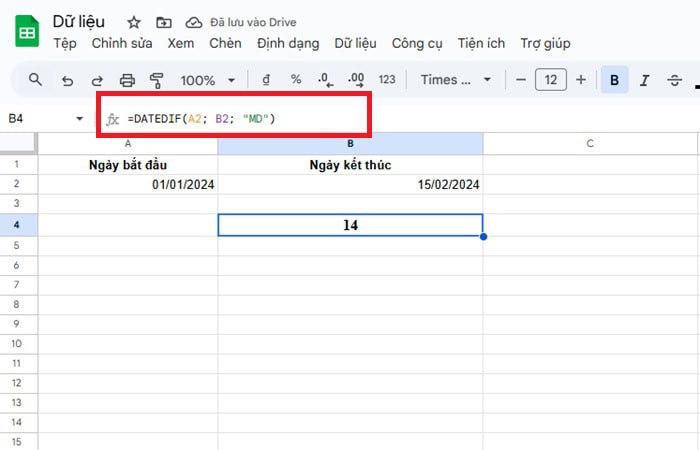Toggle bold formatting button

(614, 80)
